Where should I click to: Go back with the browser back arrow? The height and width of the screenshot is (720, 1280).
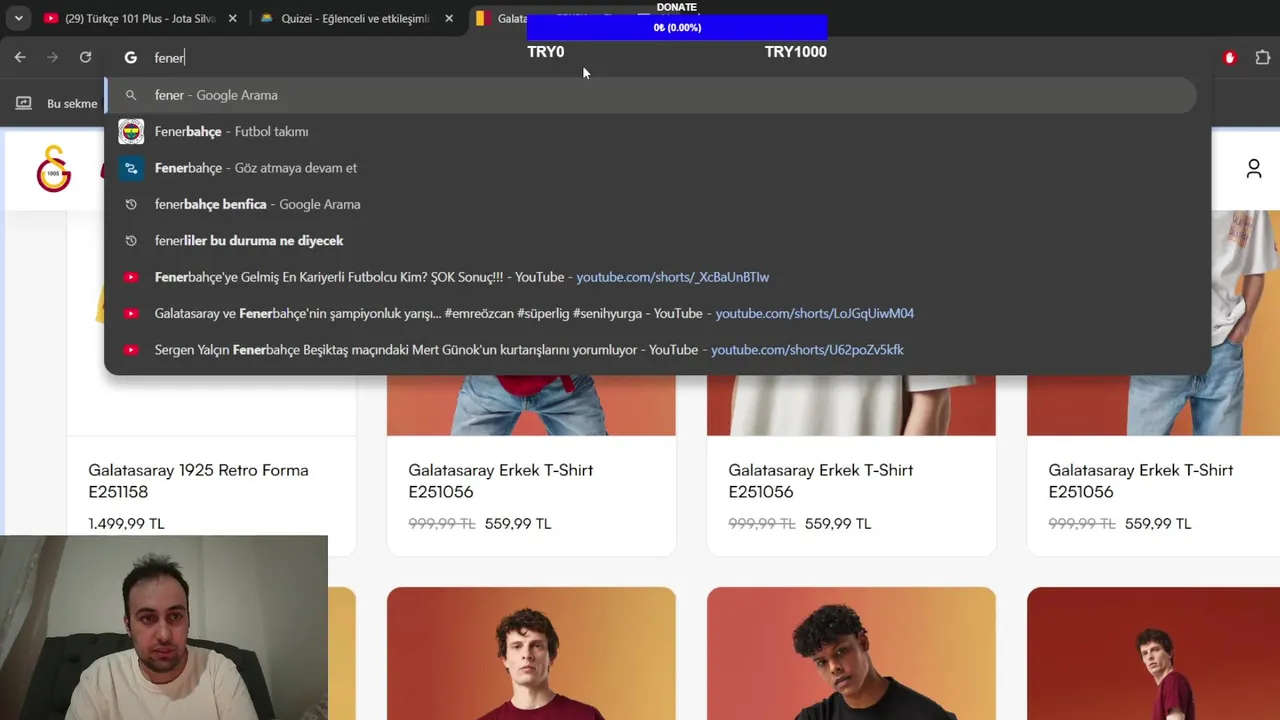pos(20,58)
